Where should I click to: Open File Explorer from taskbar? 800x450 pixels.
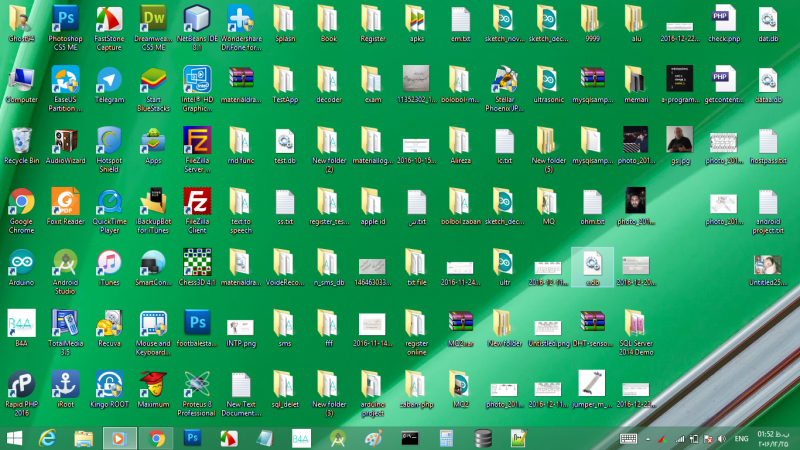[83, 438]
